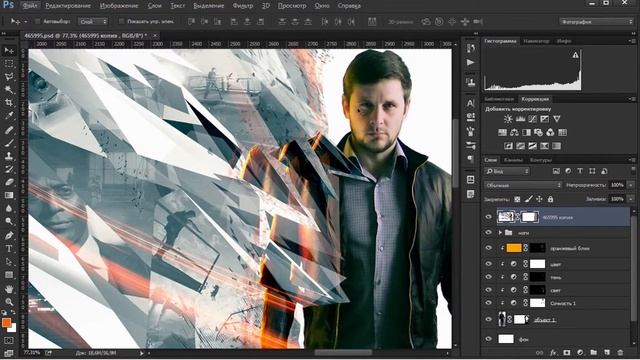Lock transparent pixels of the layer
640x360 pixels.
click(517, 199)
